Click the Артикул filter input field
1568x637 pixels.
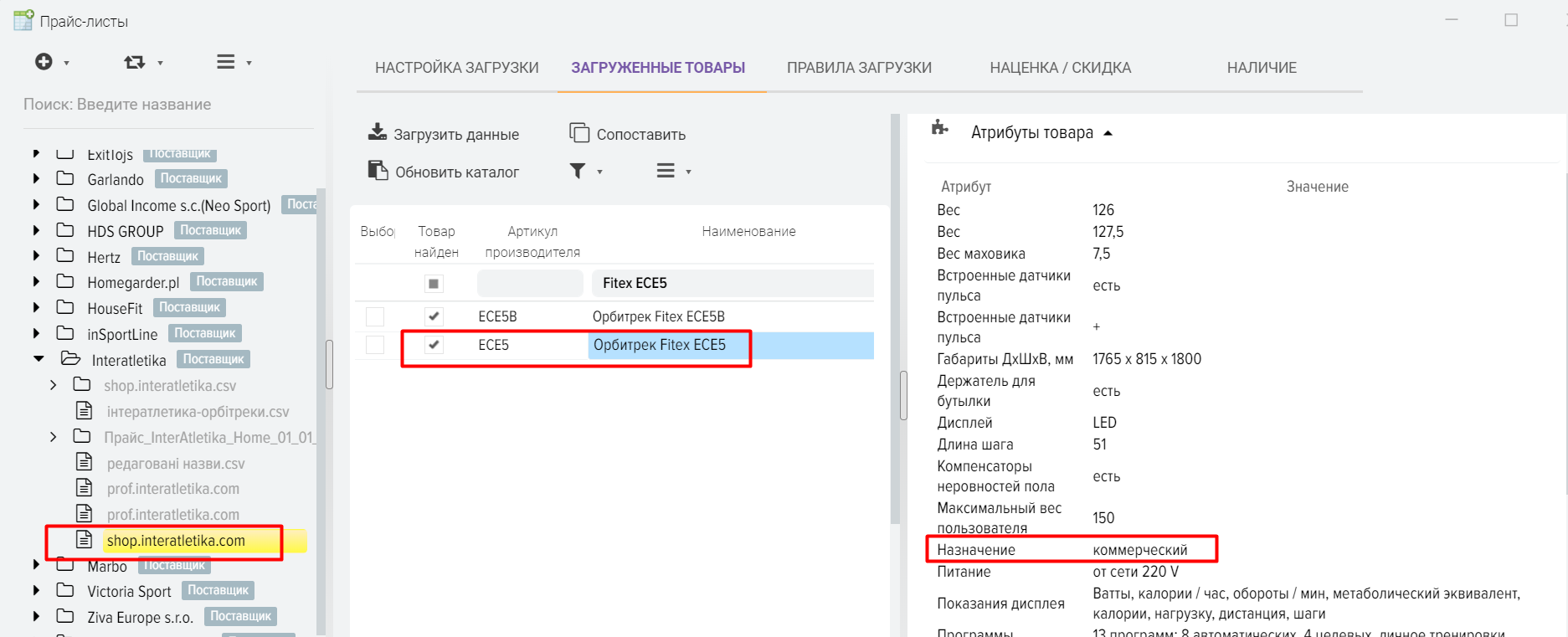(530, 283)
